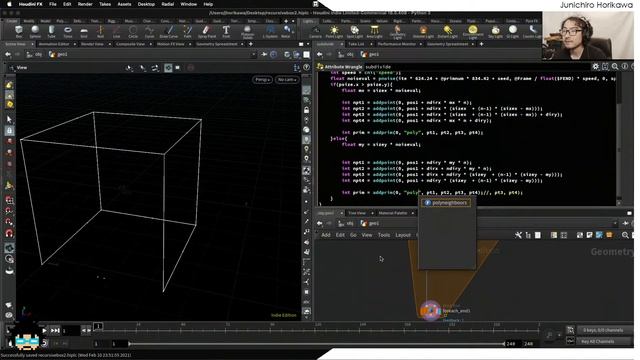This screenshot has width=640, height=360.
Task: Add a Volume Light
Action: click(x=423, y=31)
